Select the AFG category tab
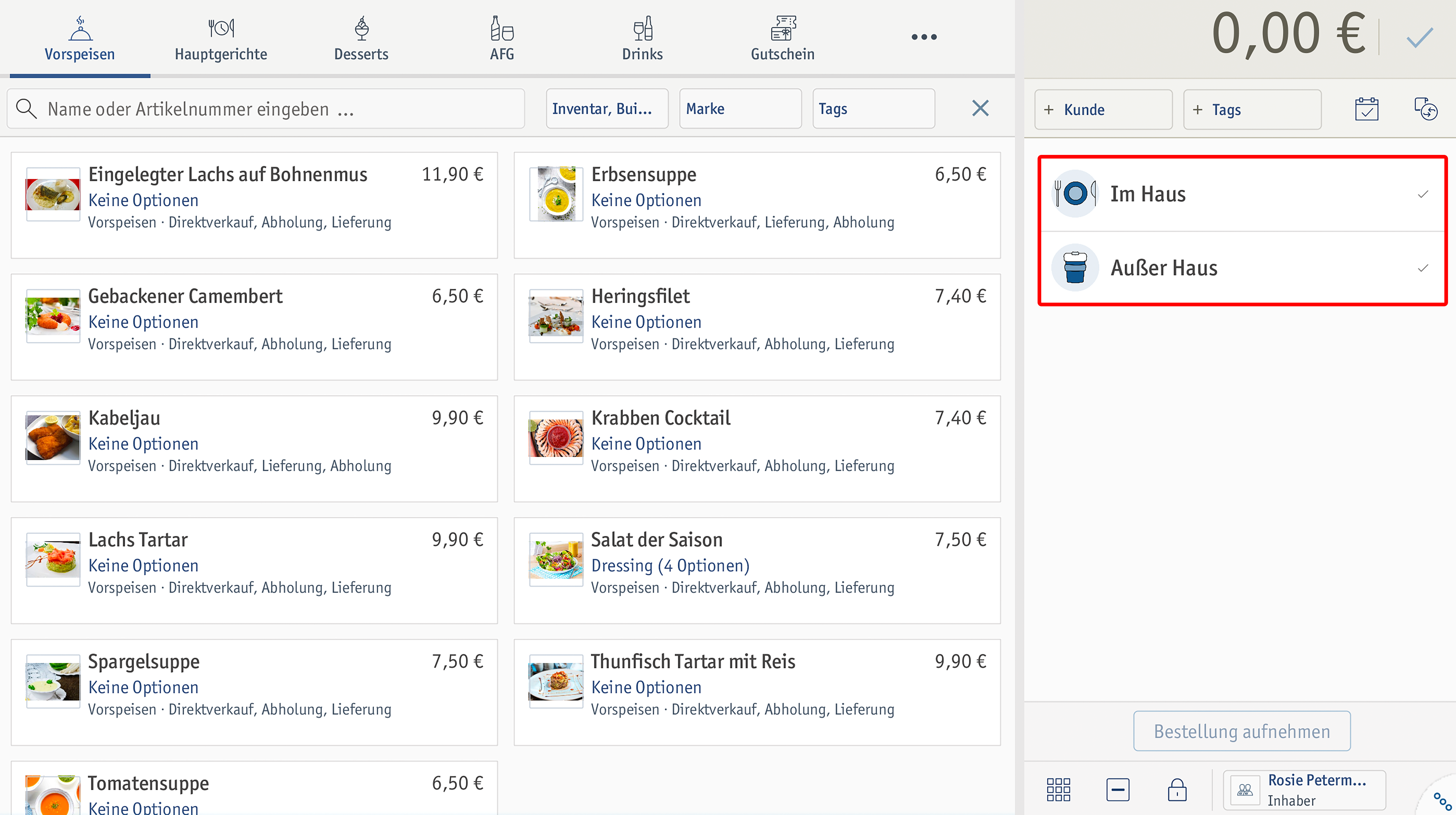The image size is (1456, 815). (x=502, y=38)
